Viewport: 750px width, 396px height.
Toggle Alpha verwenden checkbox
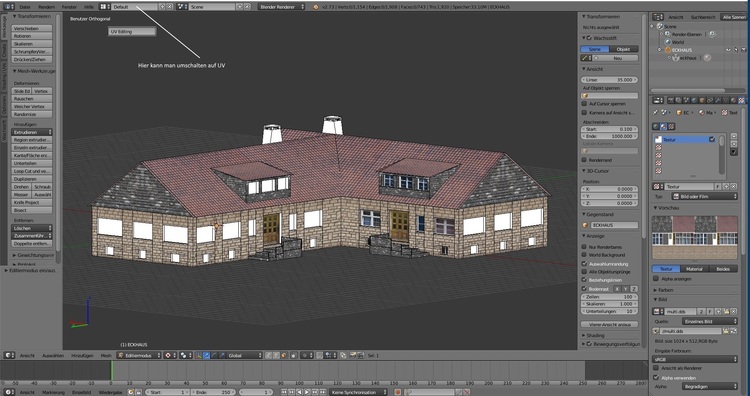656,377
